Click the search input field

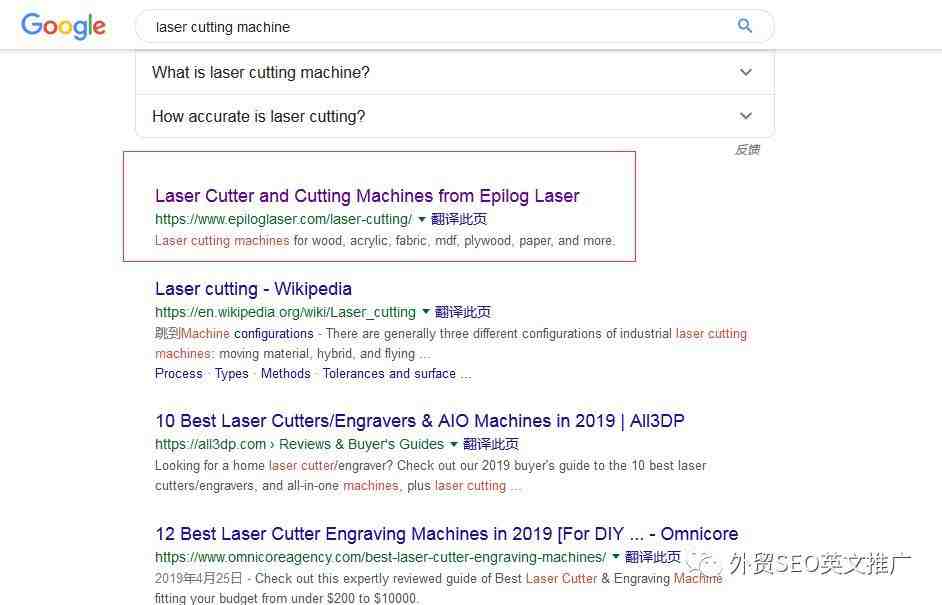click(440, 27)
